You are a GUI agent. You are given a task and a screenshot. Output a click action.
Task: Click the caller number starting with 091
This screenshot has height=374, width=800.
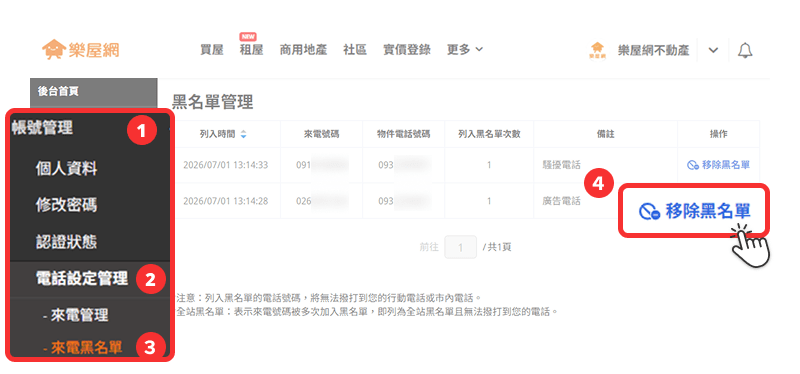pyautogui.click(x=322, y=165)
